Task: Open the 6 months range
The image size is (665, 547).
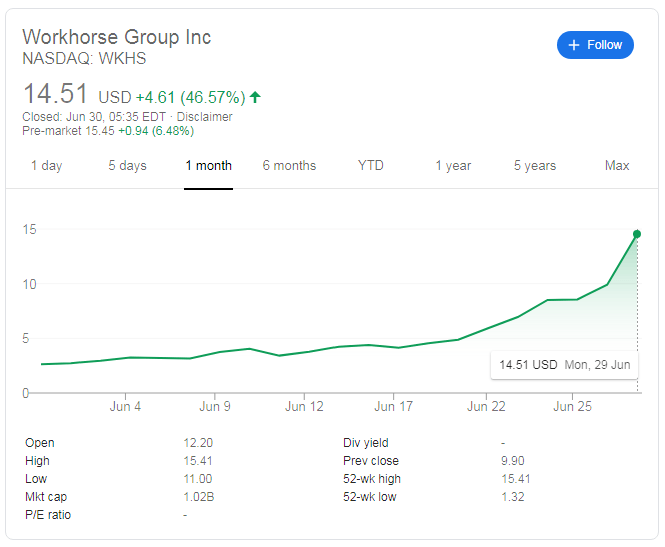Action: pos(289,165)
